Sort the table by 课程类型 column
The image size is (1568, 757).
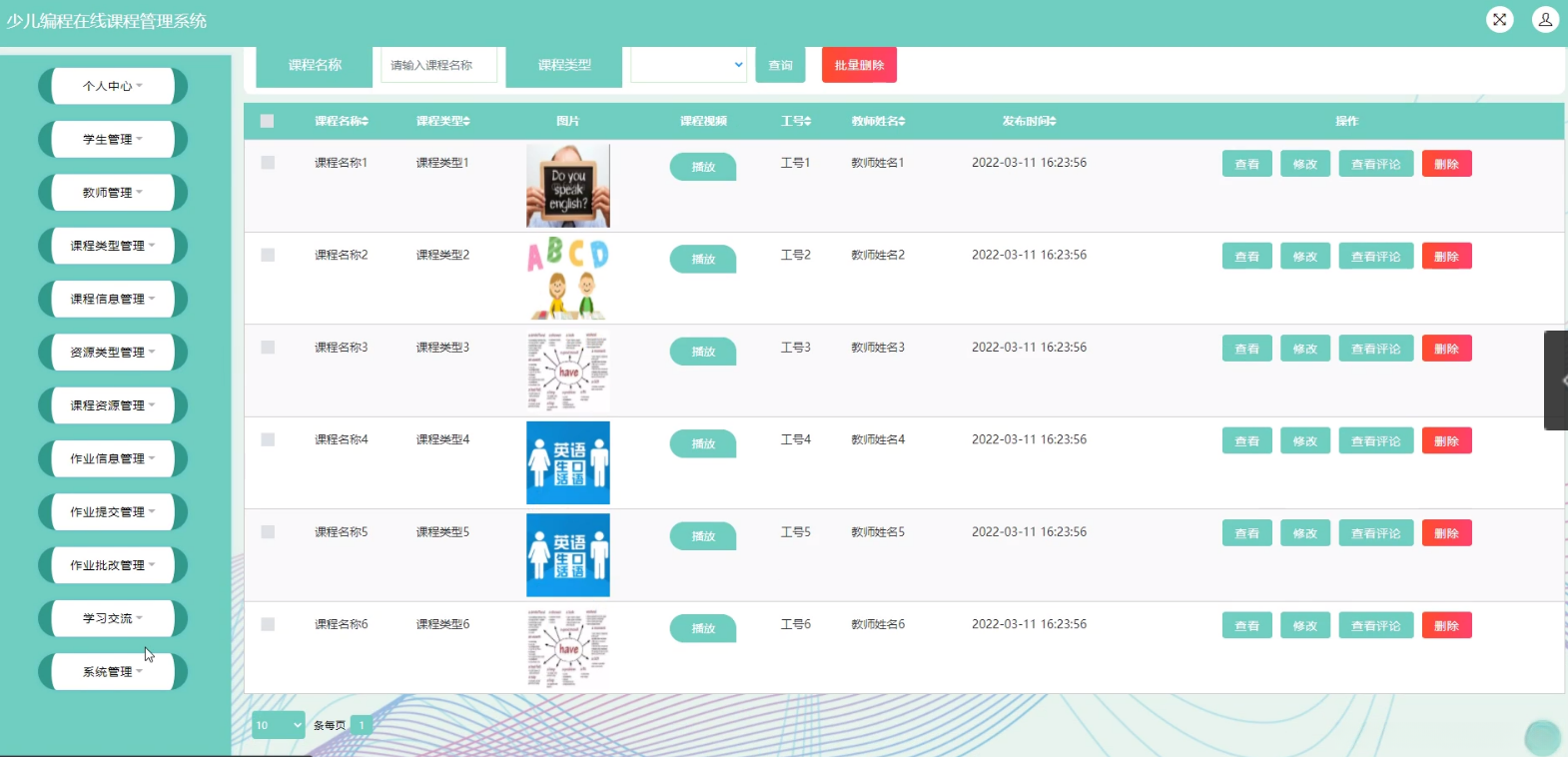click(x=443, y=121)
